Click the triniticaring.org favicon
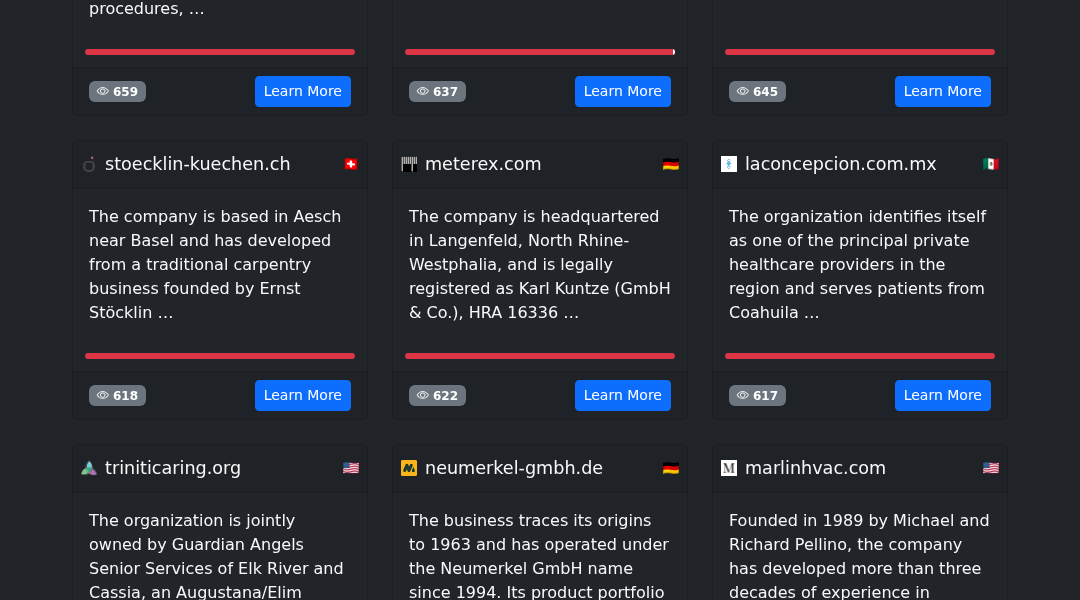Viewport: 1080px width, 600px height. [x=89, y=468]
